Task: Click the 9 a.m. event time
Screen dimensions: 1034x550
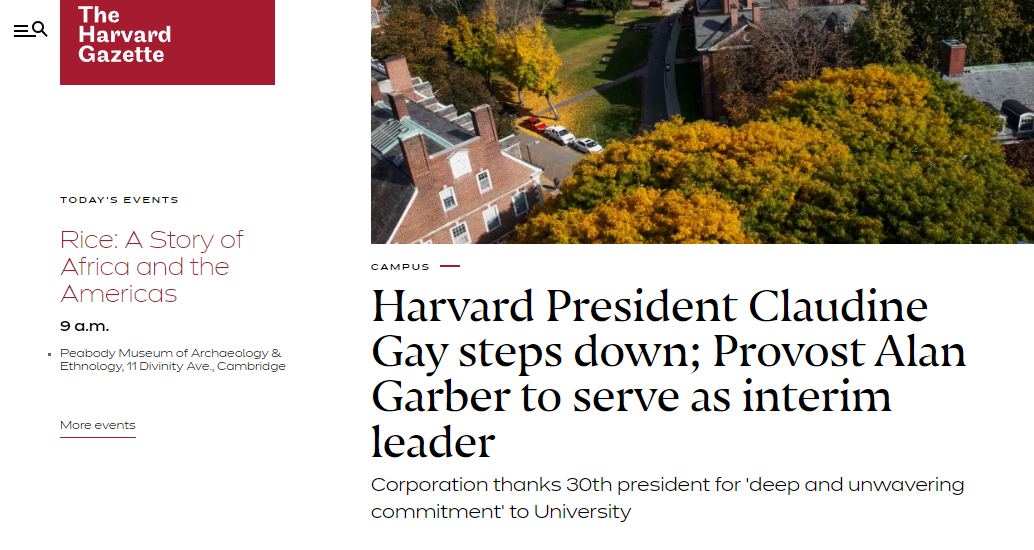Action: pyautogui.click(x=85, y=326)
